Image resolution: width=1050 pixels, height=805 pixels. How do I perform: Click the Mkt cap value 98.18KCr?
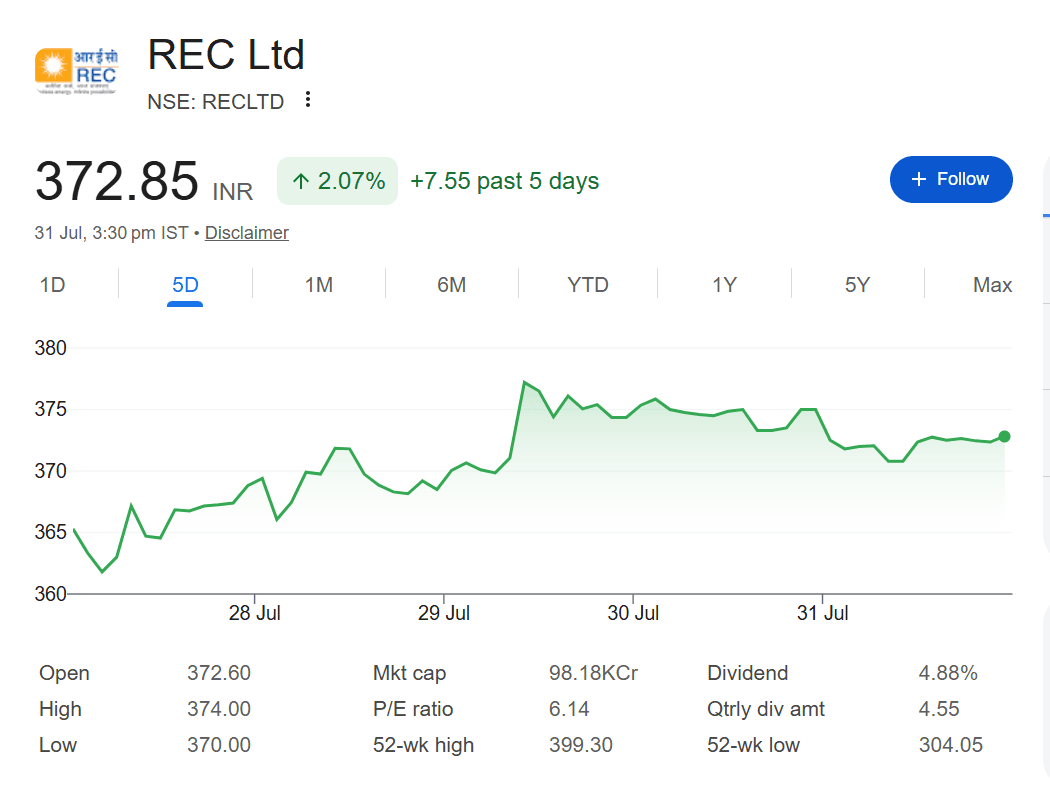click(x=593, y=672)
